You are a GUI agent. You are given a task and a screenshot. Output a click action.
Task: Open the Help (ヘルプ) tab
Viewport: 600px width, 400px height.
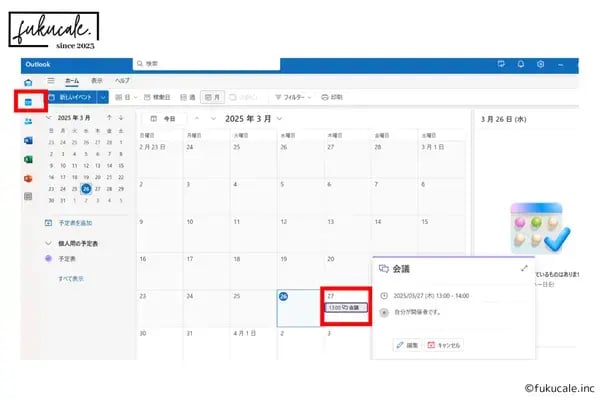[x=122, y=81]
